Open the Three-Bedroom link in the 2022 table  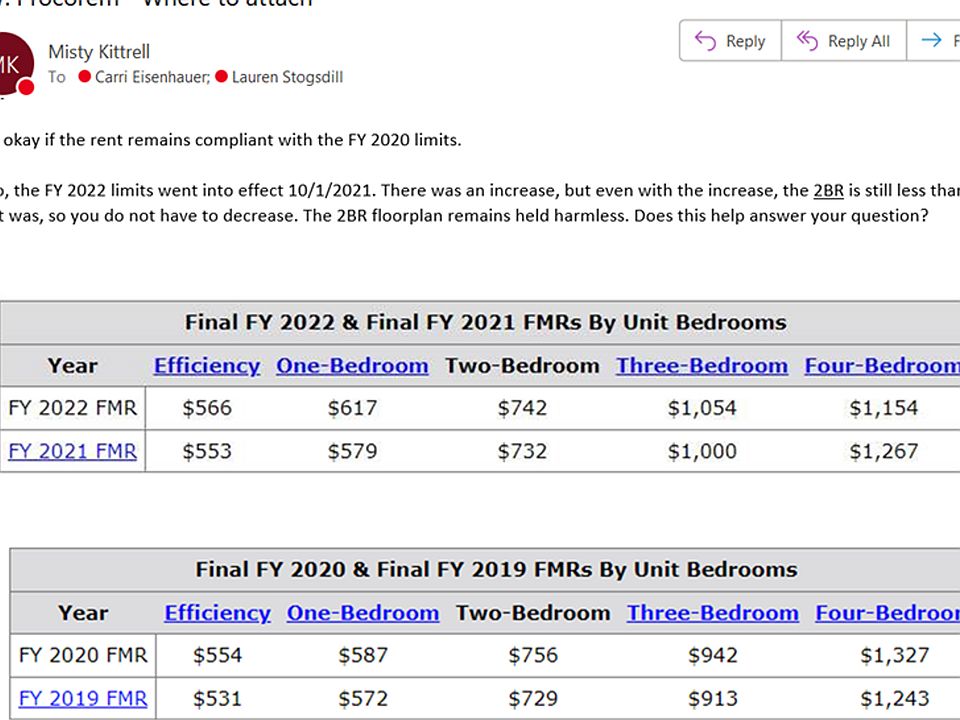click(x=702, y=366)
